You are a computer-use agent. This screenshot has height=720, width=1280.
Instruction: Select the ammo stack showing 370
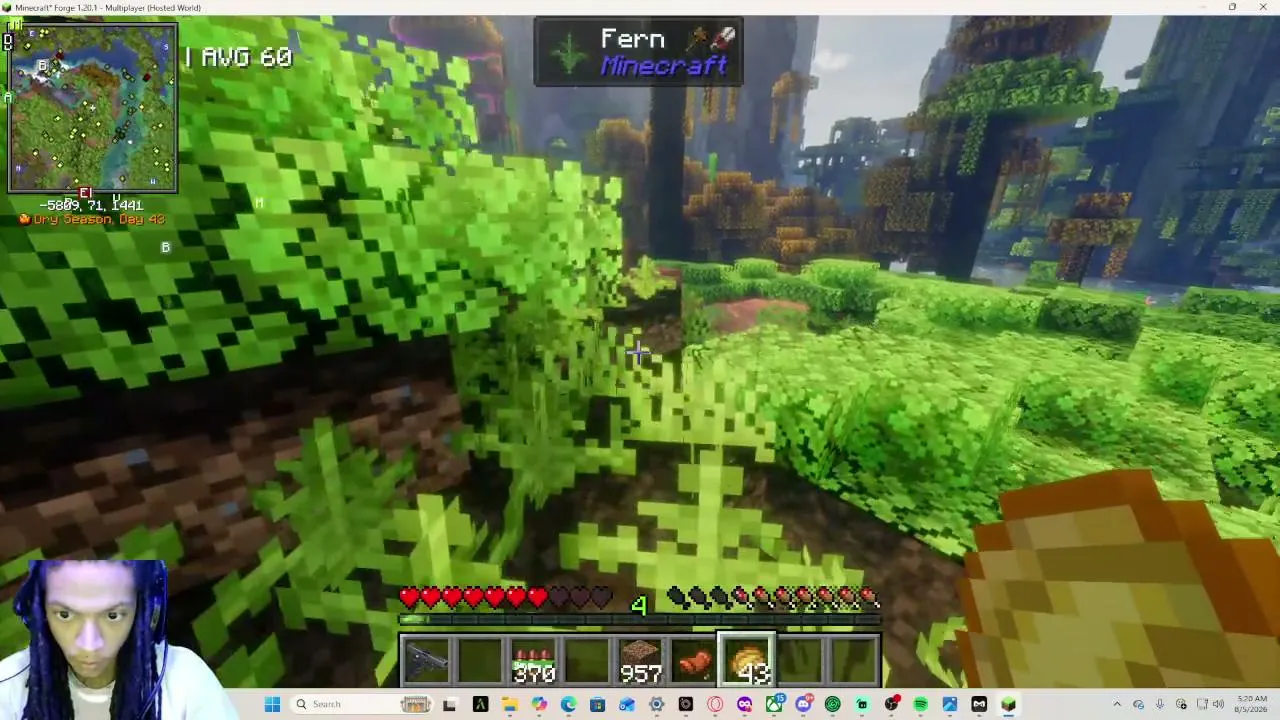534,662
